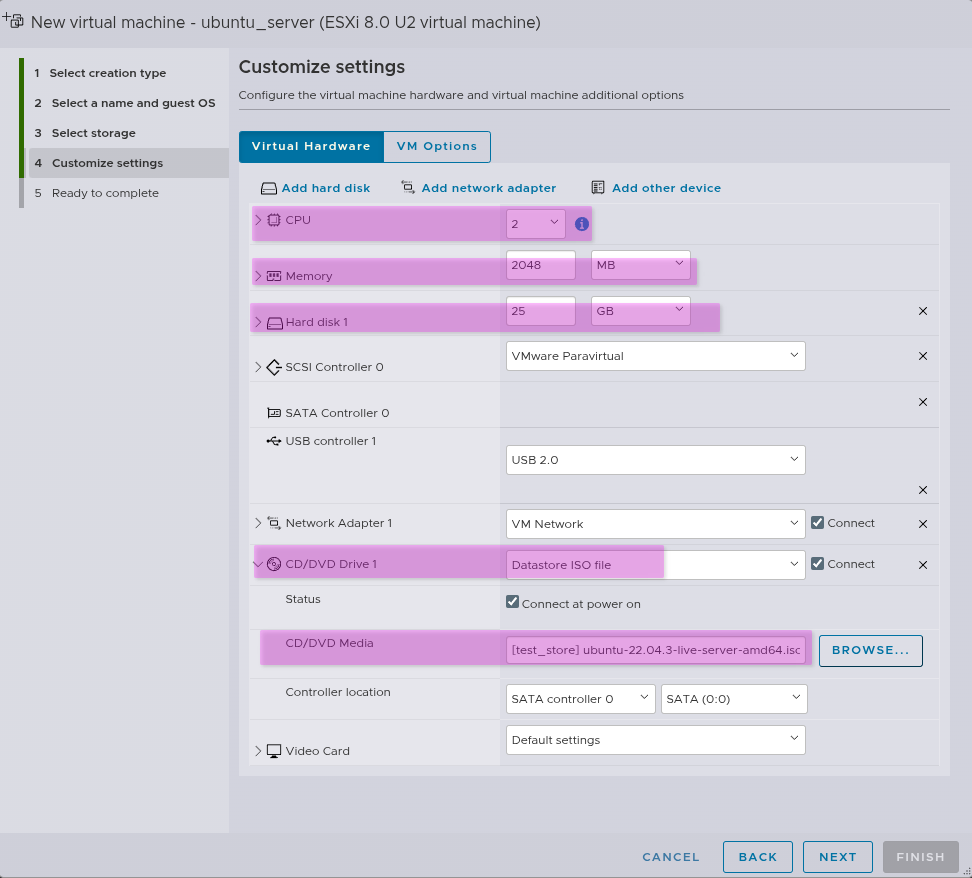Image resolution: width=972 pixels, height=878 pixels.
Task: Click the Memory size input field
Action: 540,265
